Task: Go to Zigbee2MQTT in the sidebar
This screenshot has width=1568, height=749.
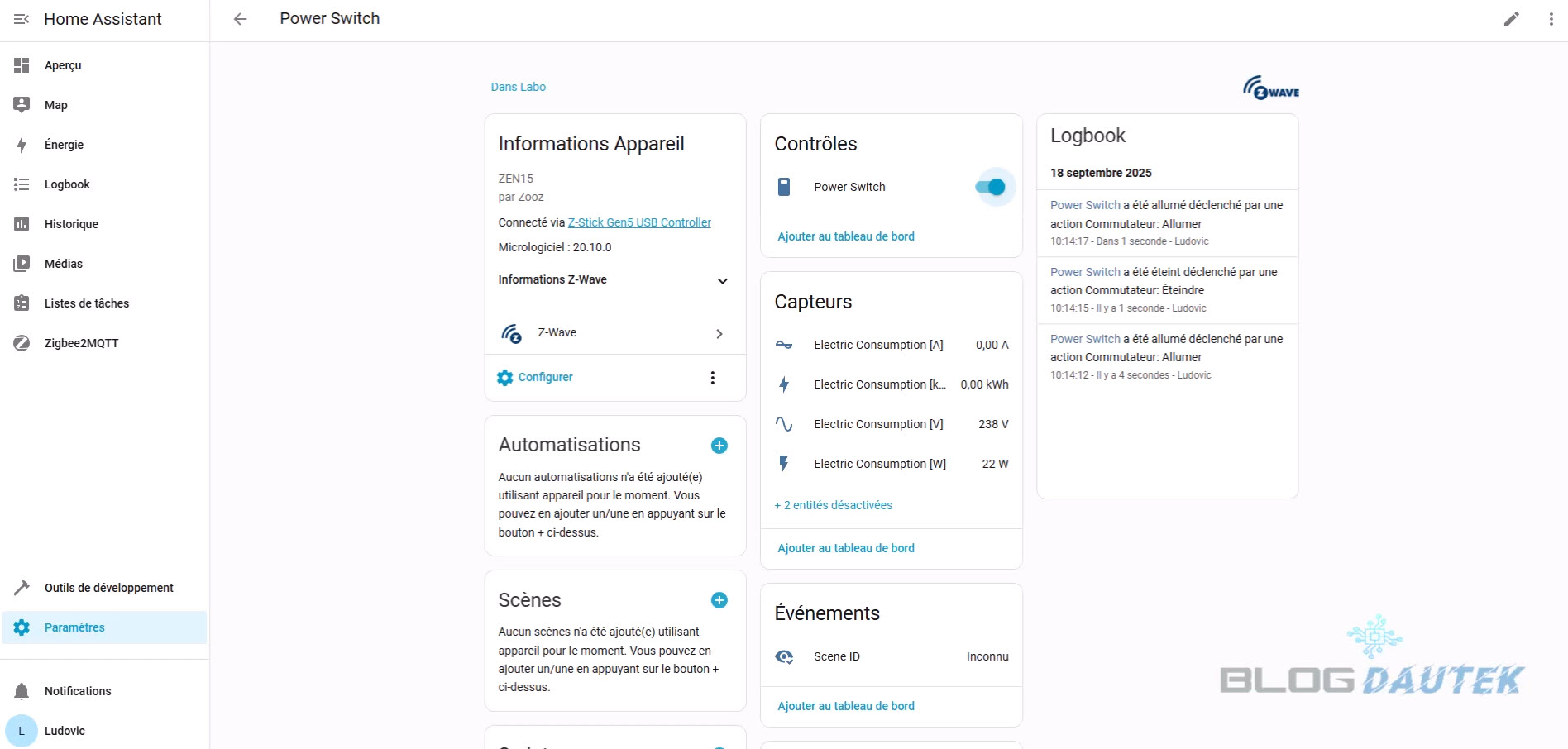Action: pos(81,343)
